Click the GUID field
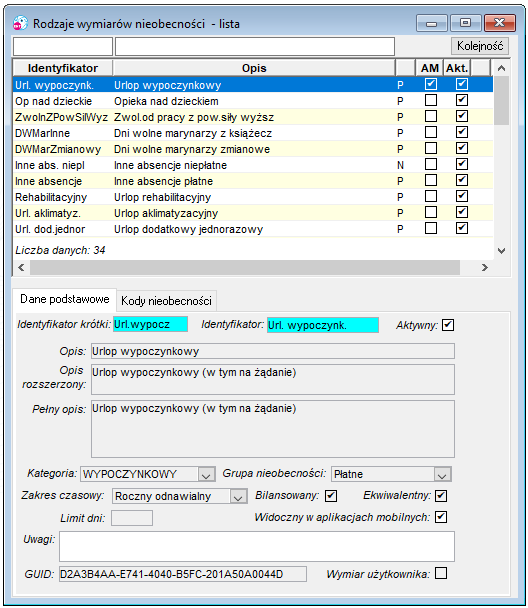528x608 pixels. (183, 574)
